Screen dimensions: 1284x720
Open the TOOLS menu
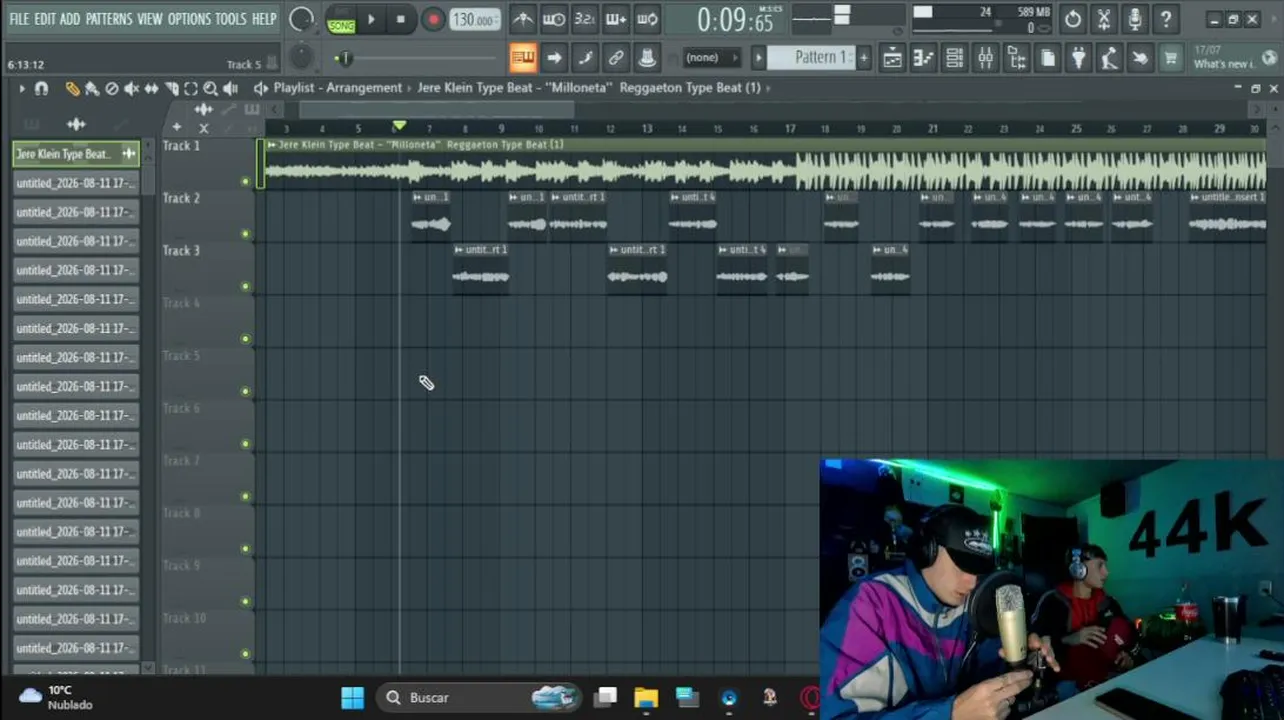(231, 19)
